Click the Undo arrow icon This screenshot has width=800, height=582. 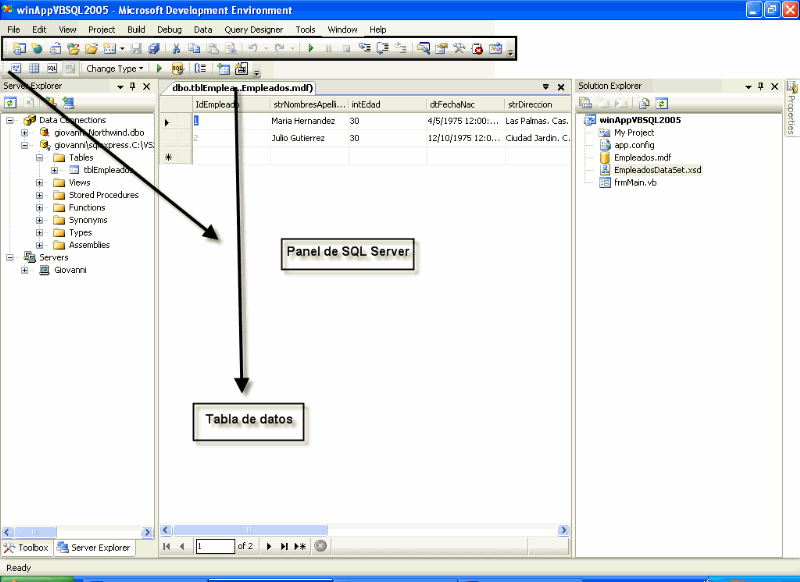[253, 48]
